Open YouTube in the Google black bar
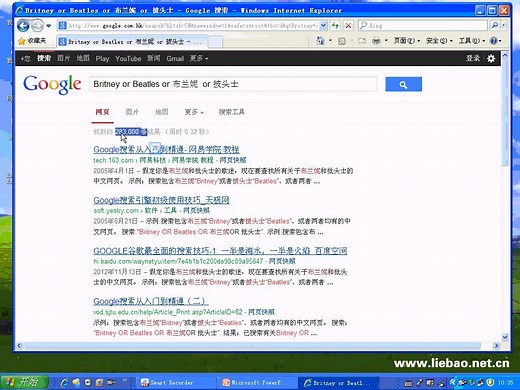 coord(128,59)
